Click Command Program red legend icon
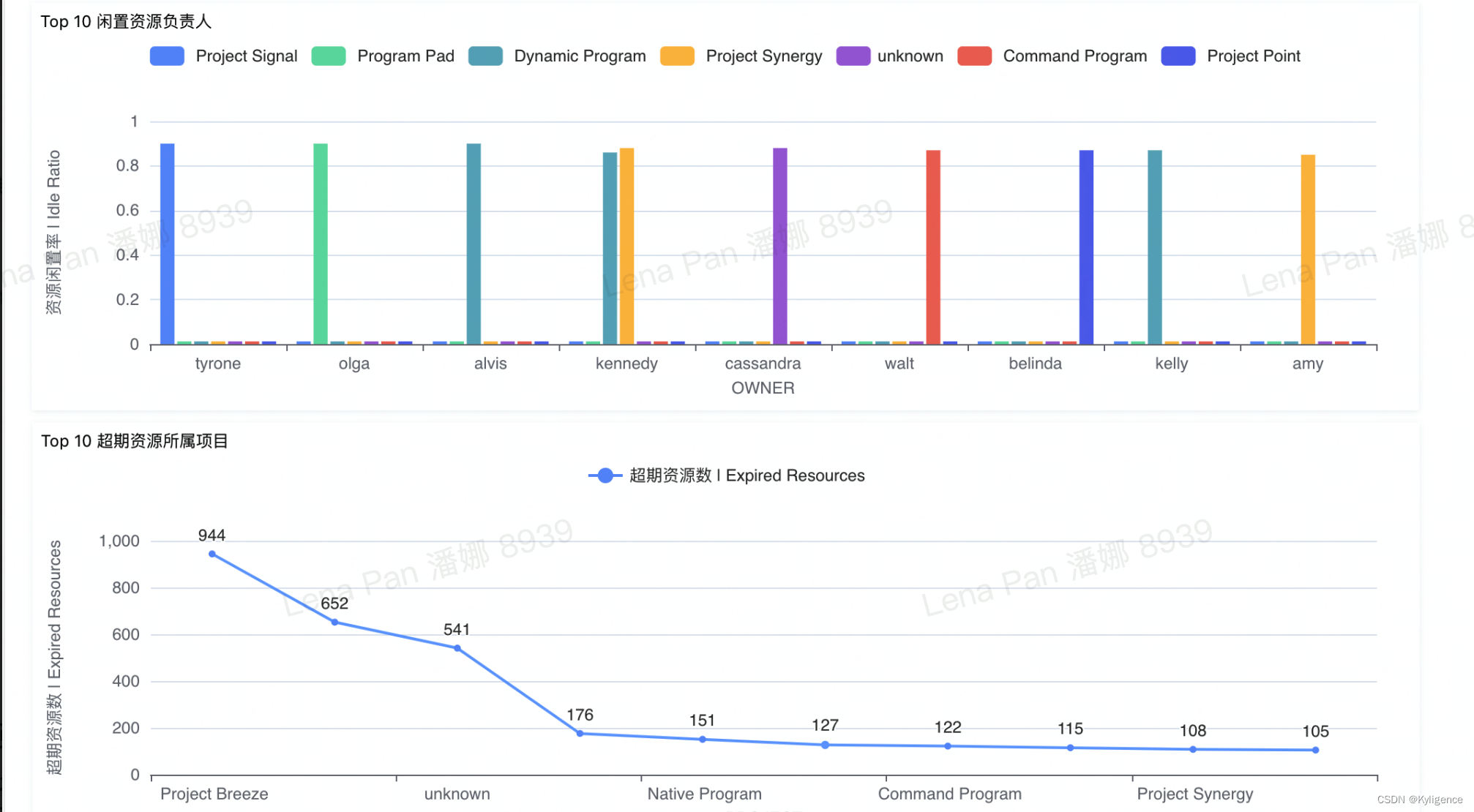Viewport: 1474px width, 812px height. [x=974, y=56]
